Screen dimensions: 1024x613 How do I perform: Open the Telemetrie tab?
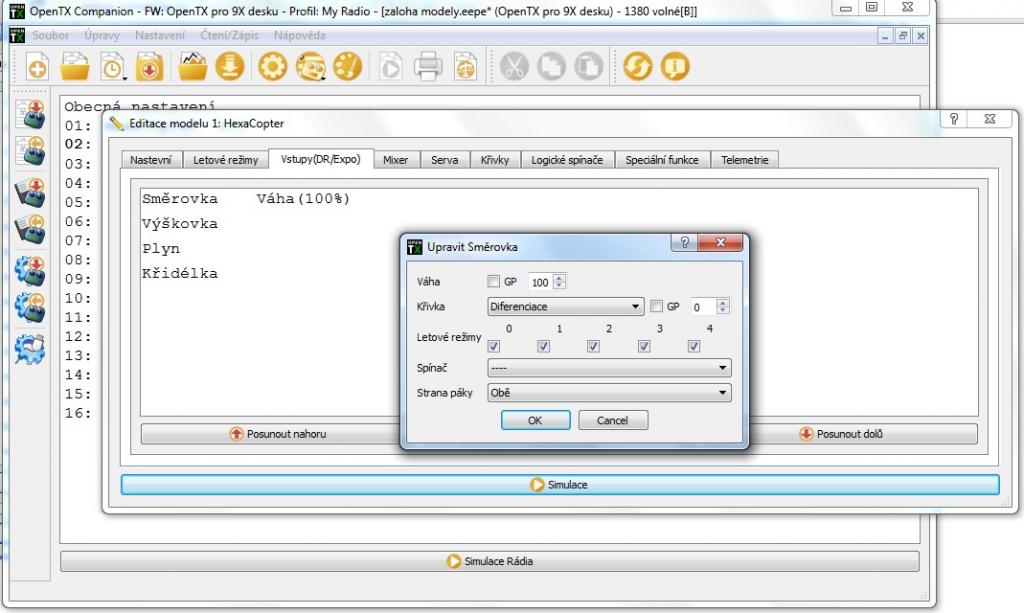click(744, 160)
